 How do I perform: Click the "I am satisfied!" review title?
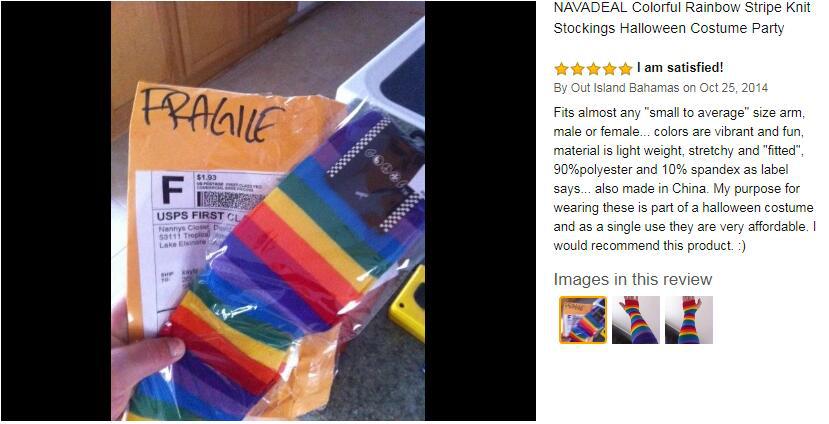[680, 68]
